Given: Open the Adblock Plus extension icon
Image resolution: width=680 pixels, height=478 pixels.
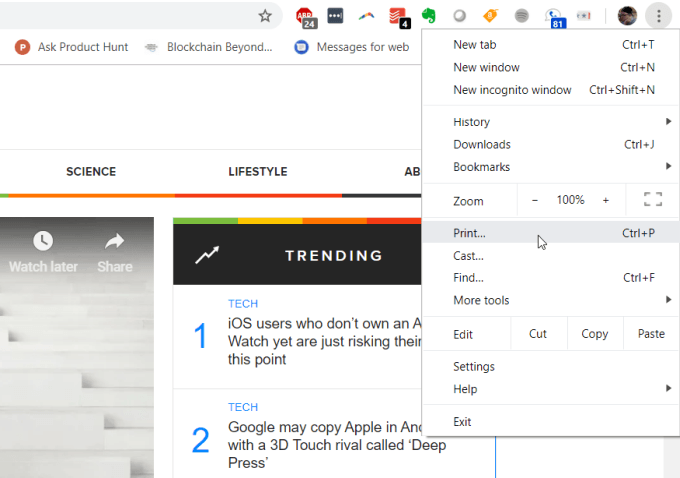Looking at the screenshot, I should (x=306, y=17).
